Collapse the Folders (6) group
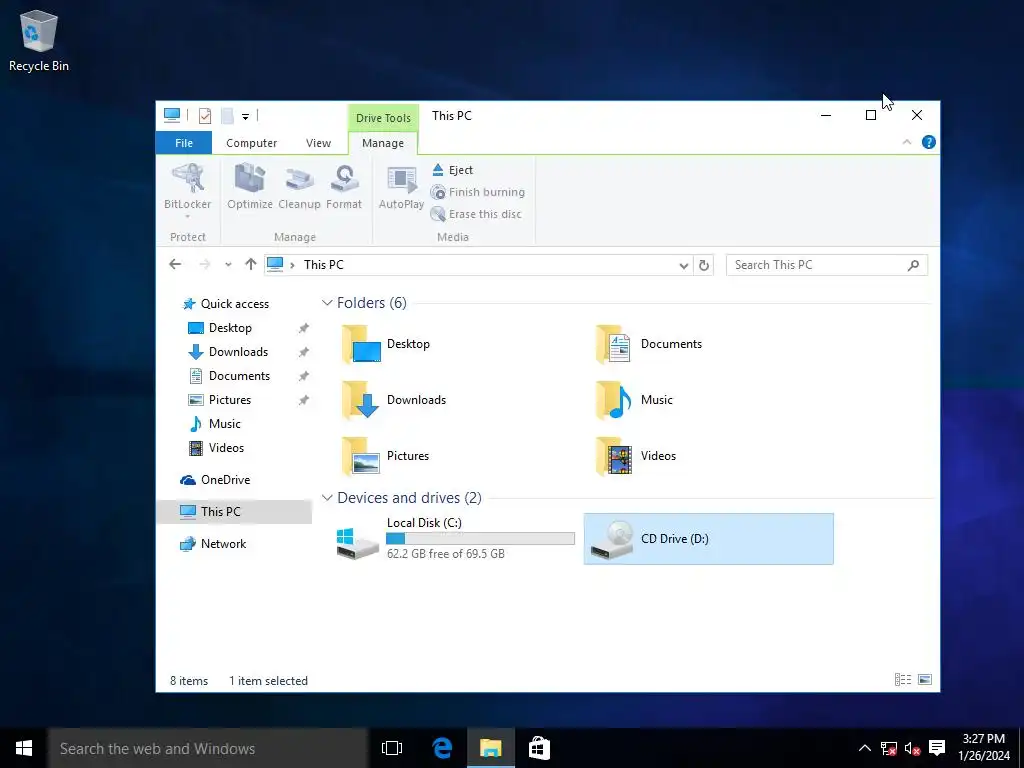 tap(327, 303)
